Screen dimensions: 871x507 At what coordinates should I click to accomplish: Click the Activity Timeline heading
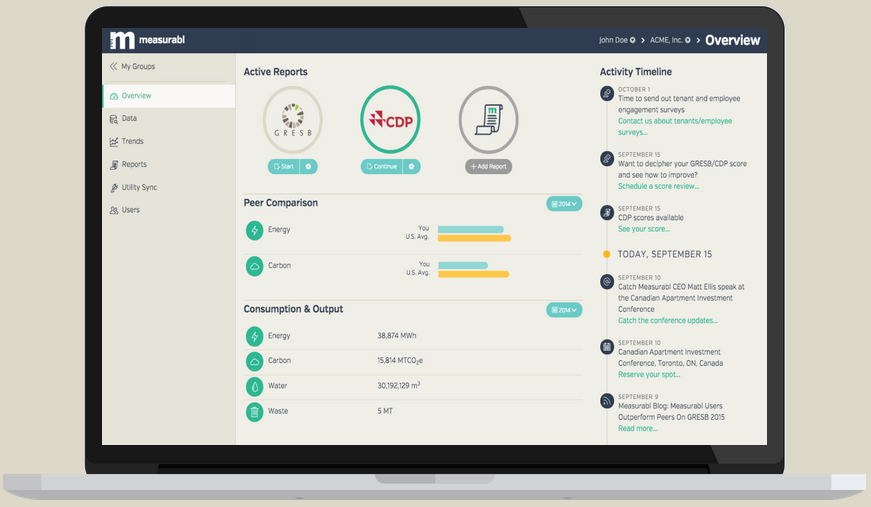(635, 72)
